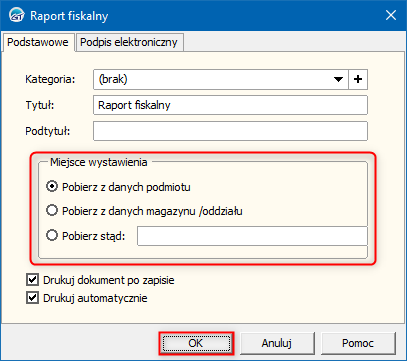Select Pobierz z danych podmiotu option
Image resolution: width=407 pixels, height=361 pixels.
click(x=118, y=187)
